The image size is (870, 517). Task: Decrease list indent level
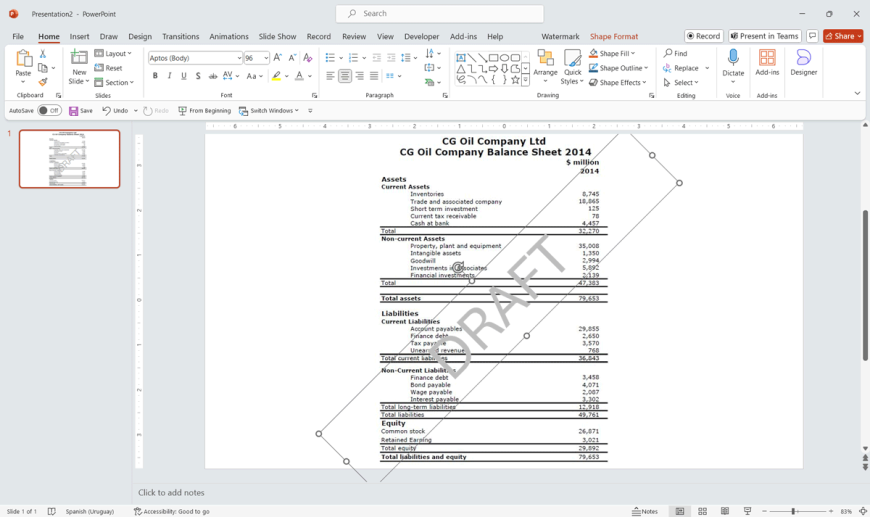[377, 58]
